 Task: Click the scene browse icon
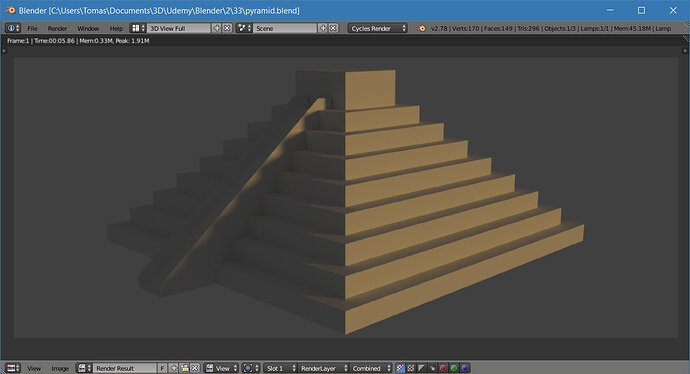tap(244, 28)
